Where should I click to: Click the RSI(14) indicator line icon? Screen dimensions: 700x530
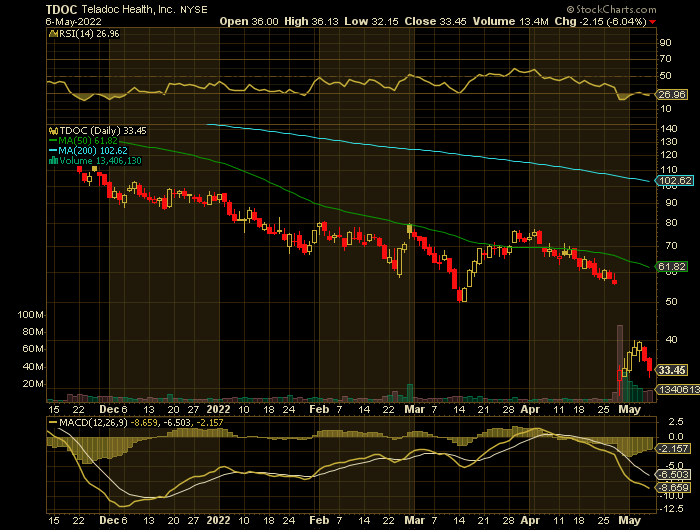pos(54,34)
